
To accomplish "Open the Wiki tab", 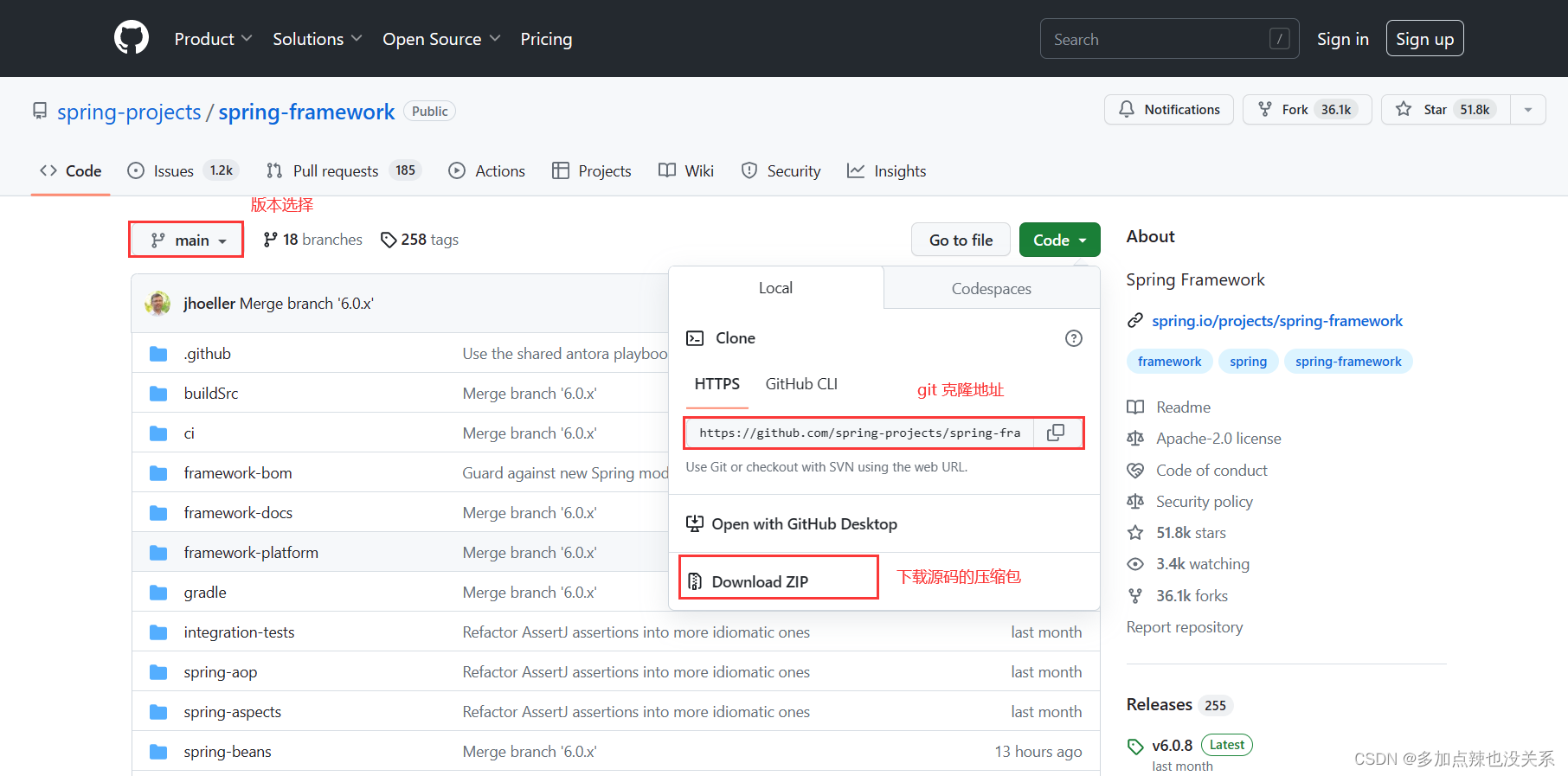I will point(686,170).
